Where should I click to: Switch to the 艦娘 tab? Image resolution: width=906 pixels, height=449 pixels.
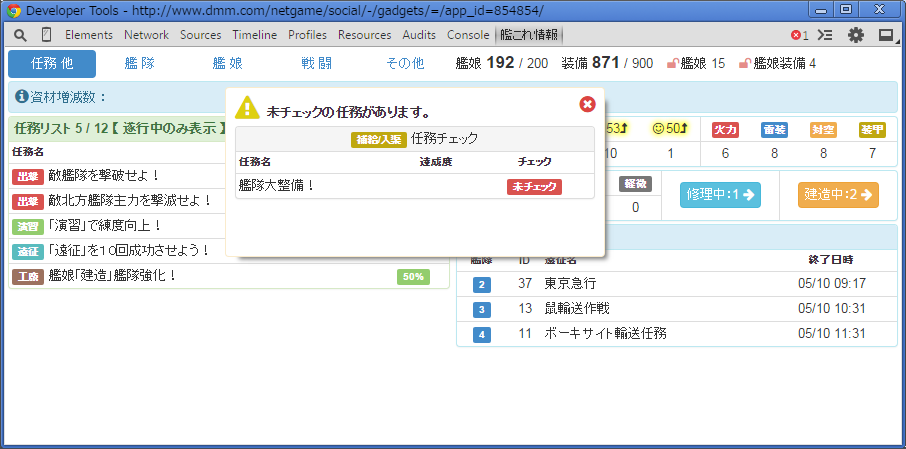(x=228, y=64)
